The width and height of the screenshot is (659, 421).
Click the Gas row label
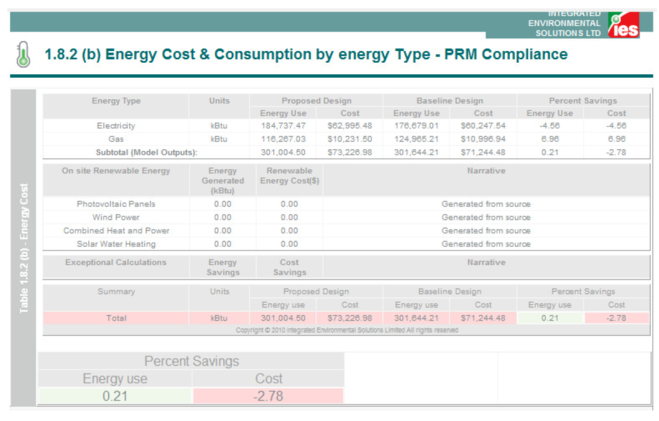(116, 139)
